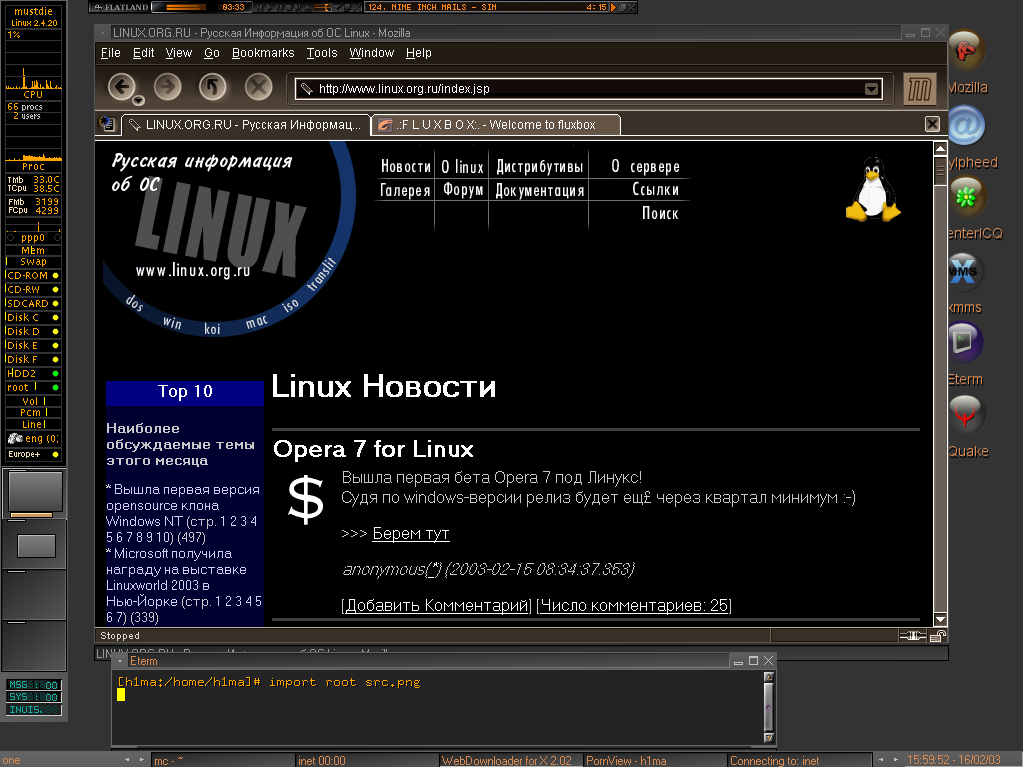Screen dimensions: 1023x767
Task: Open the View menu
Action: pyautogui.click(x=178, y=53)
